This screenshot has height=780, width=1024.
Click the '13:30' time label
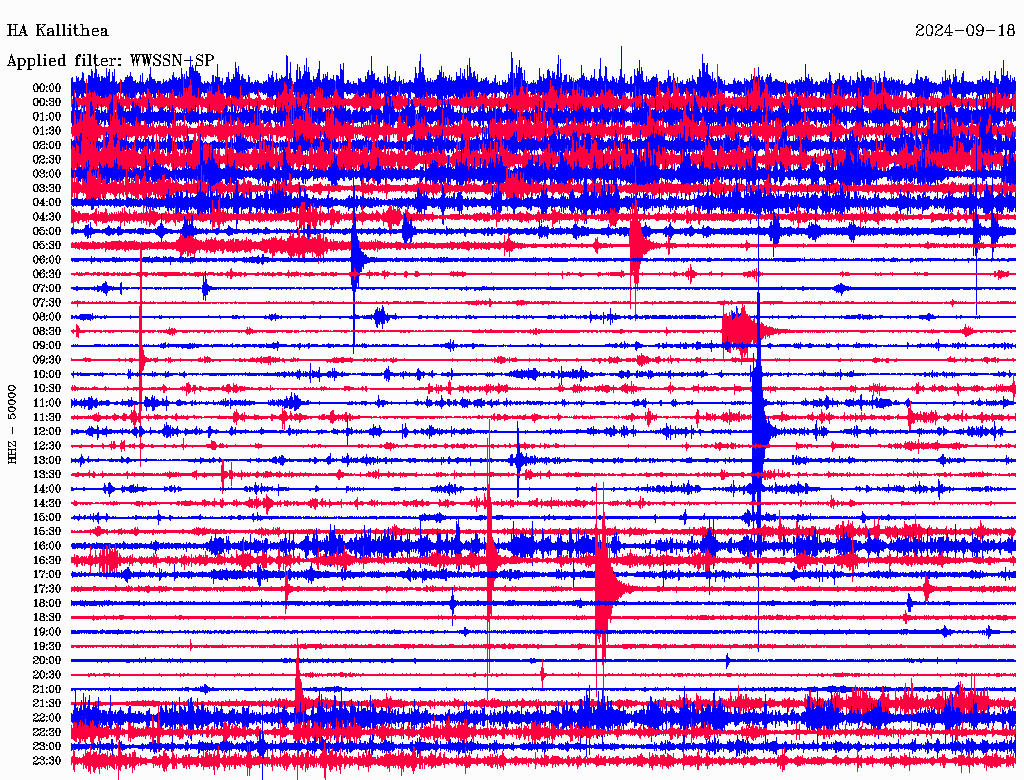click(47, 474)
